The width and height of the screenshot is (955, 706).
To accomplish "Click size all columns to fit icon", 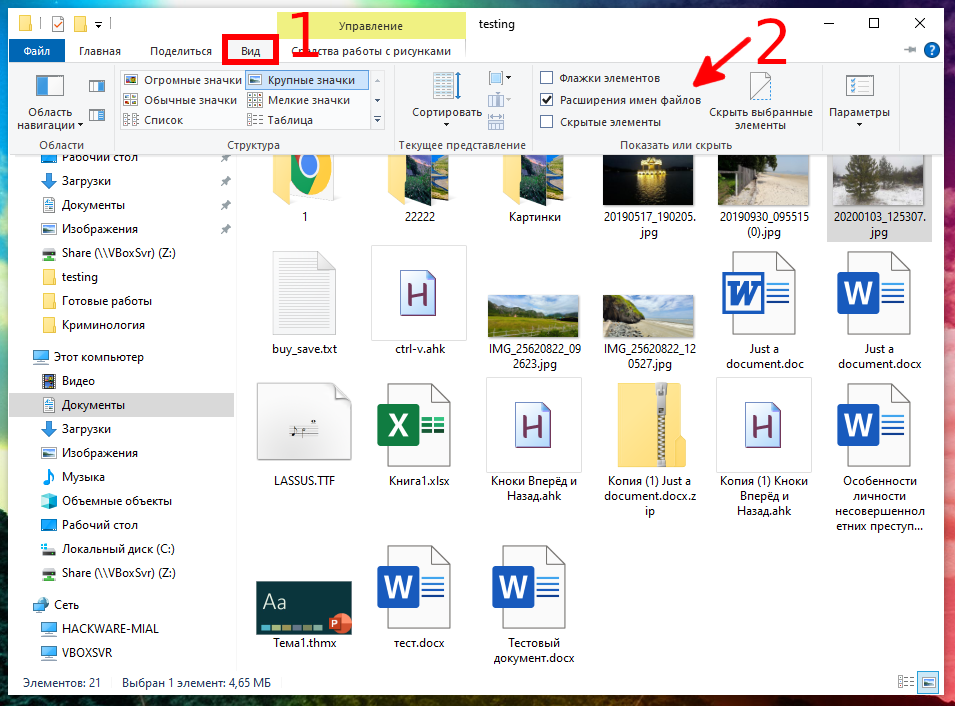I will pyautogui.click(x=496, y=122).
